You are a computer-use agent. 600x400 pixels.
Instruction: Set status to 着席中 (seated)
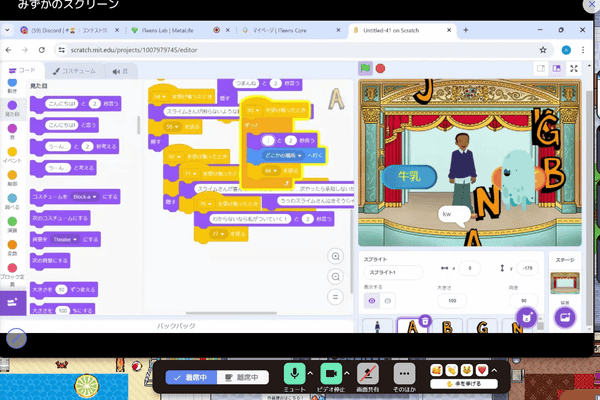[191, 377]
